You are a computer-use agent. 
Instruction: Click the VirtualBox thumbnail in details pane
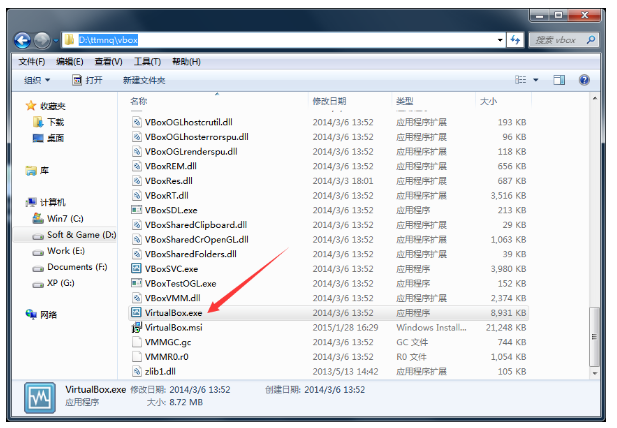(x=39, y=398)
